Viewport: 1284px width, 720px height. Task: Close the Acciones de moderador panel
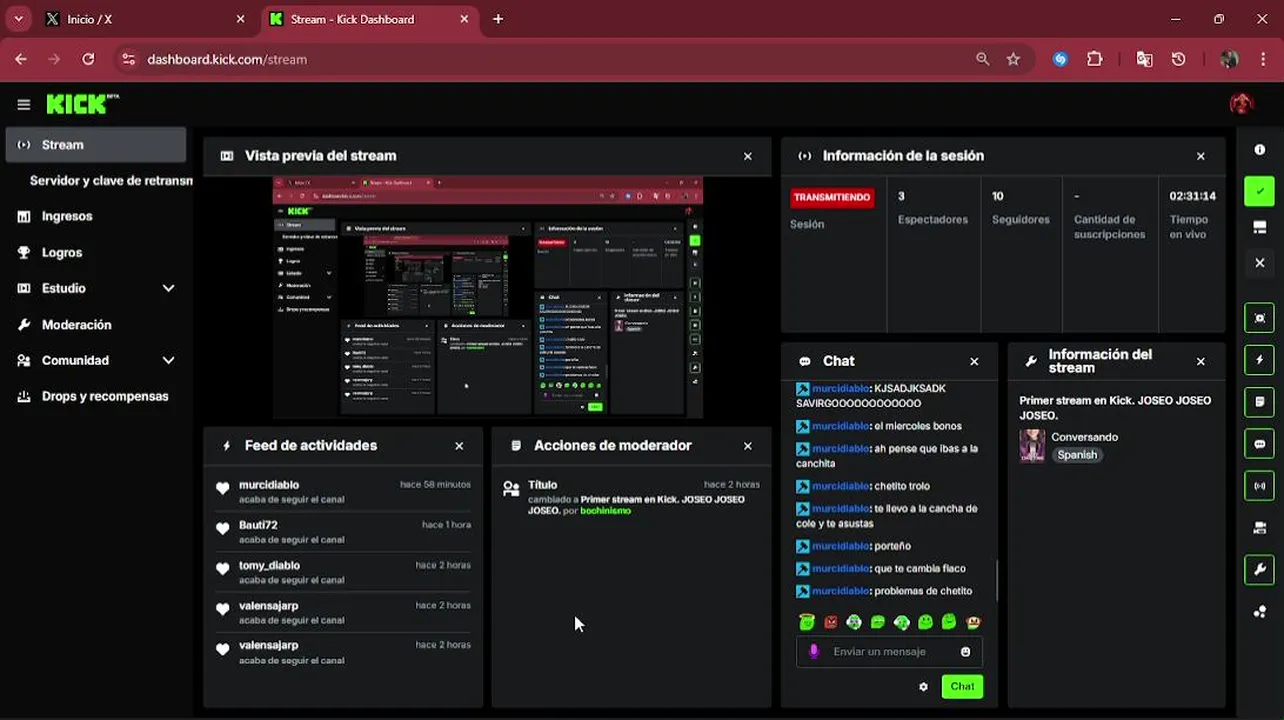point(748,446)
